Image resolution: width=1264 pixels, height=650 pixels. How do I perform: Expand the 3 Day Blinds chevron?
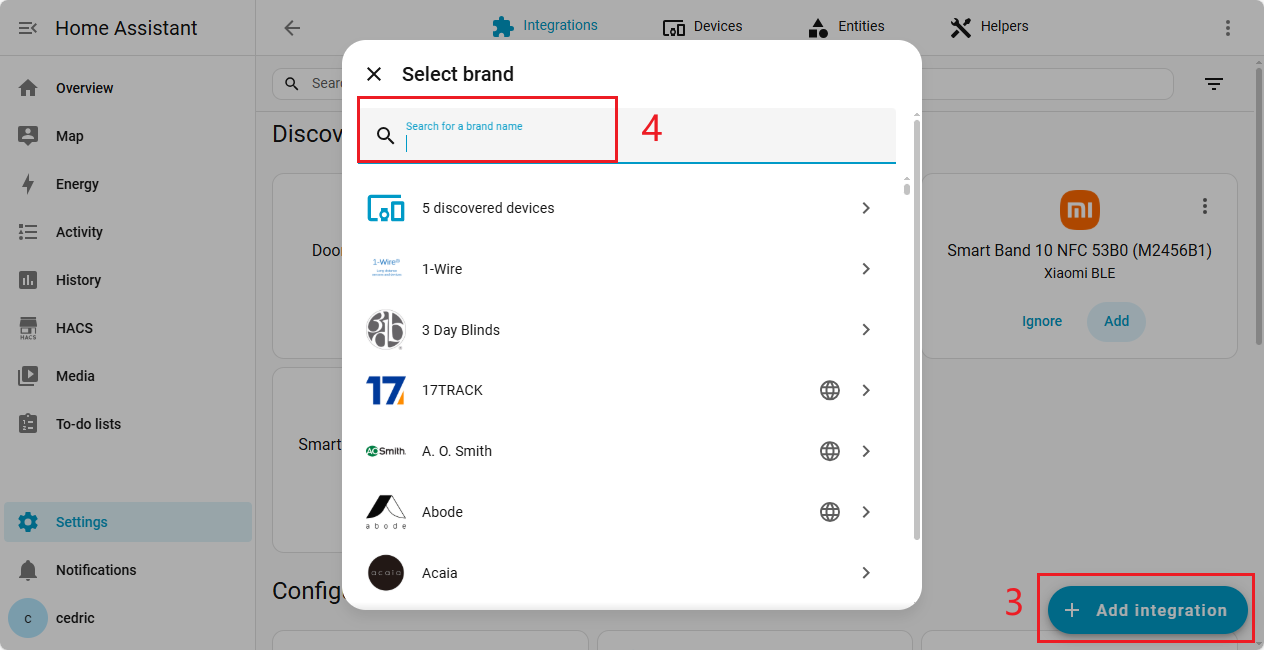866,330
